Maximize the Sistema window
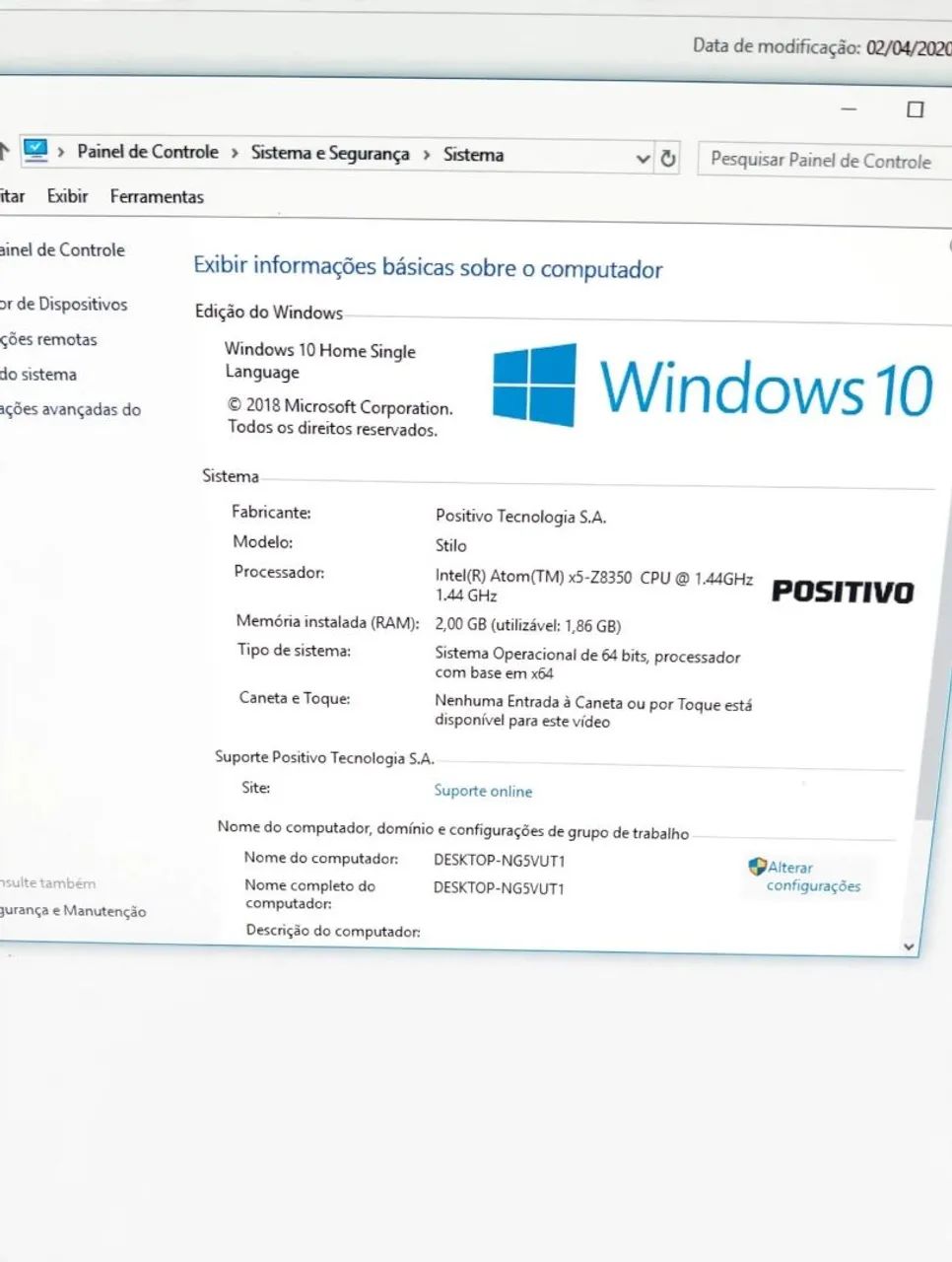Screen dimensions: 952x1262 point(916,109)
